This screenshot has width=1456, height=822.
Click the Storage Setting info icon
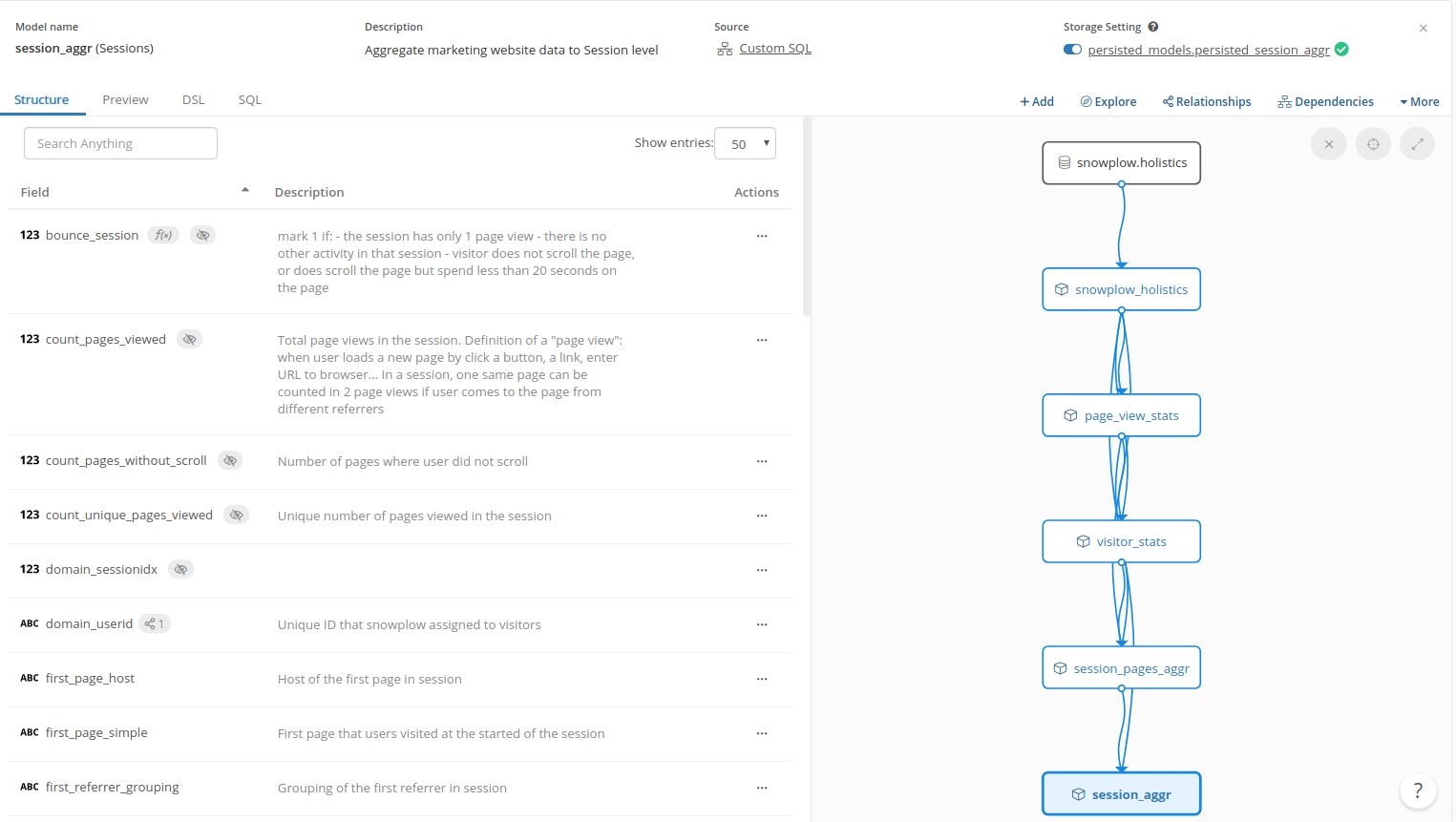1153,27
